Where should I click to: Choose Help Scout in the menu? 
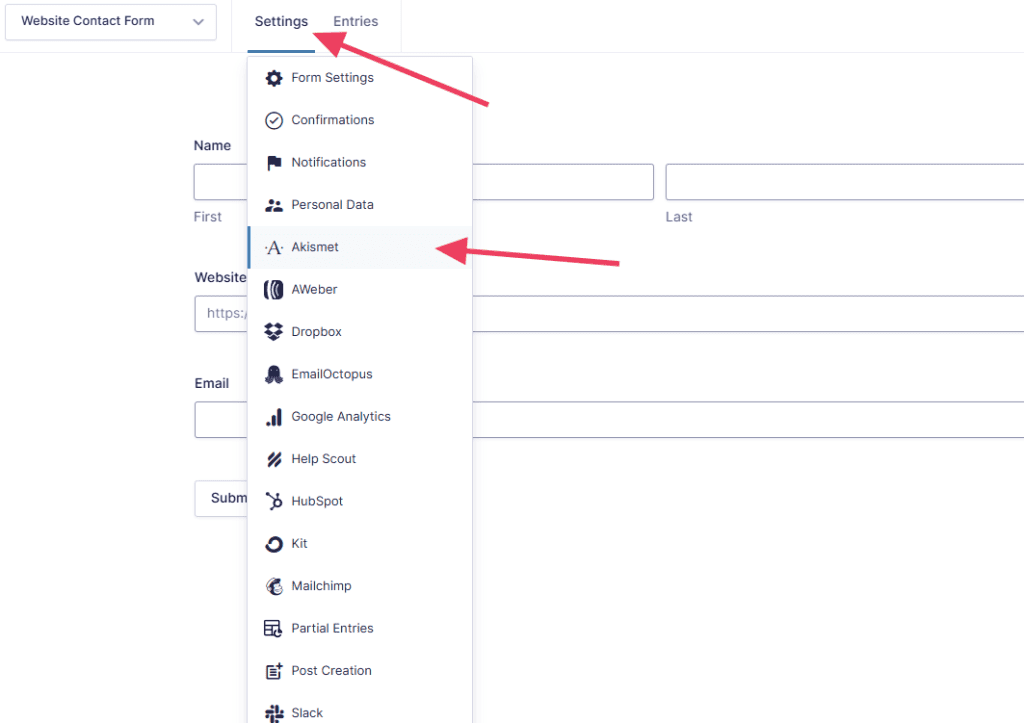(360, 459)
